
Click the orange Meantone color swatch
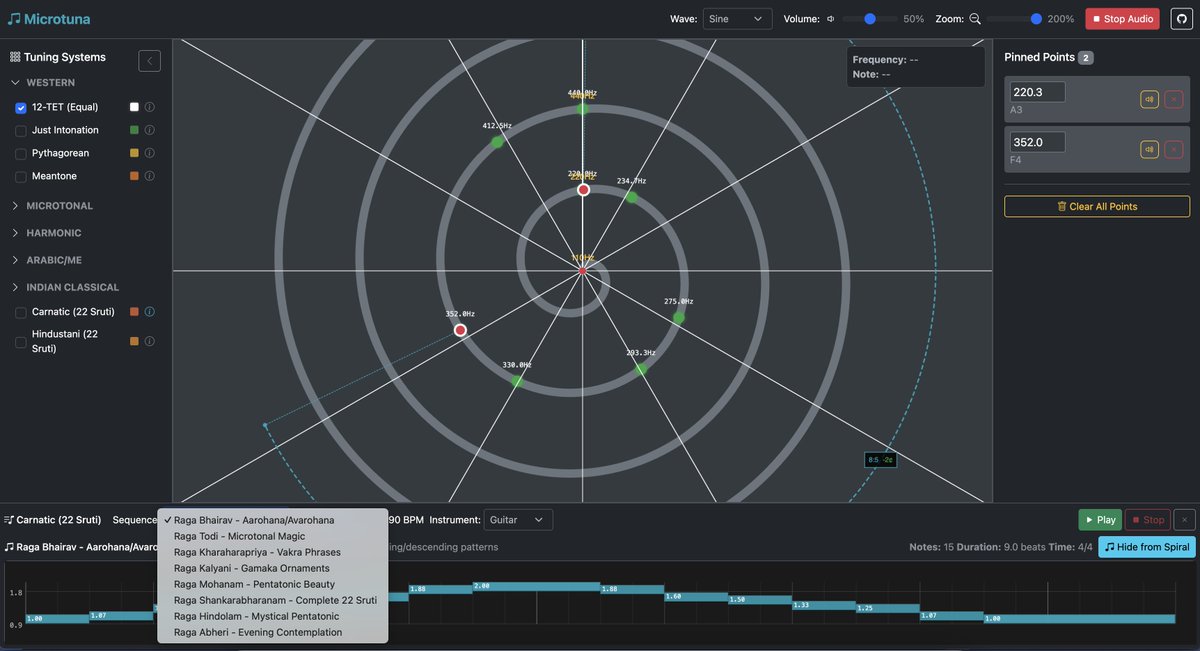(x=134, y=176)
